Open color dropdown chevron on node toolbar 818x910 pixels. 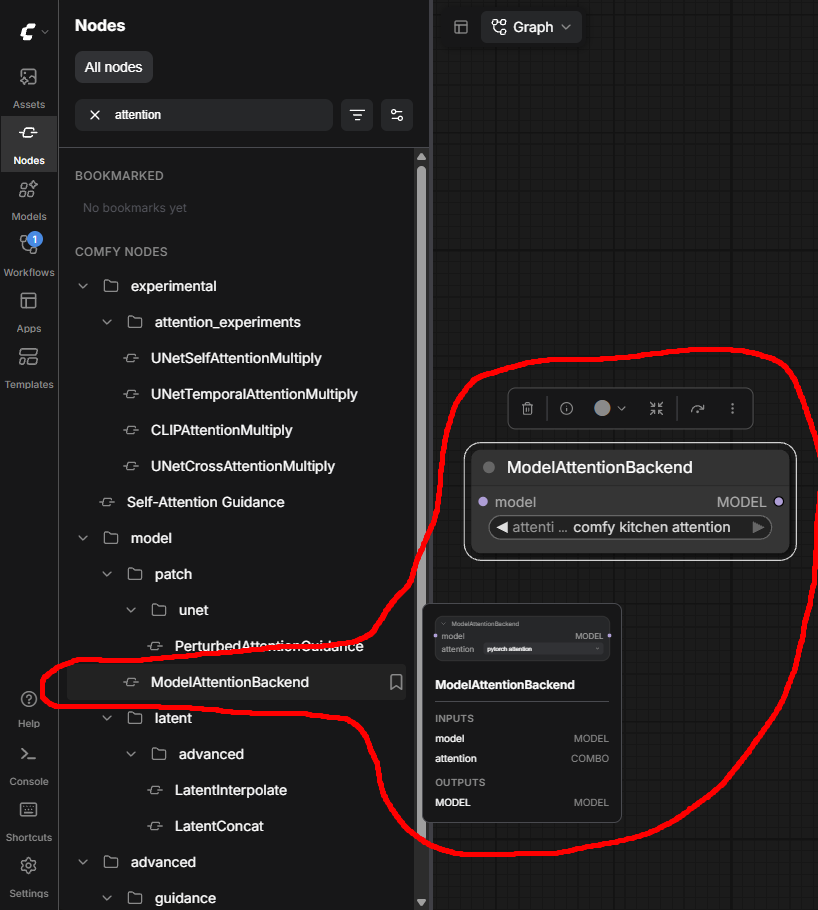[x=622, y=409]
